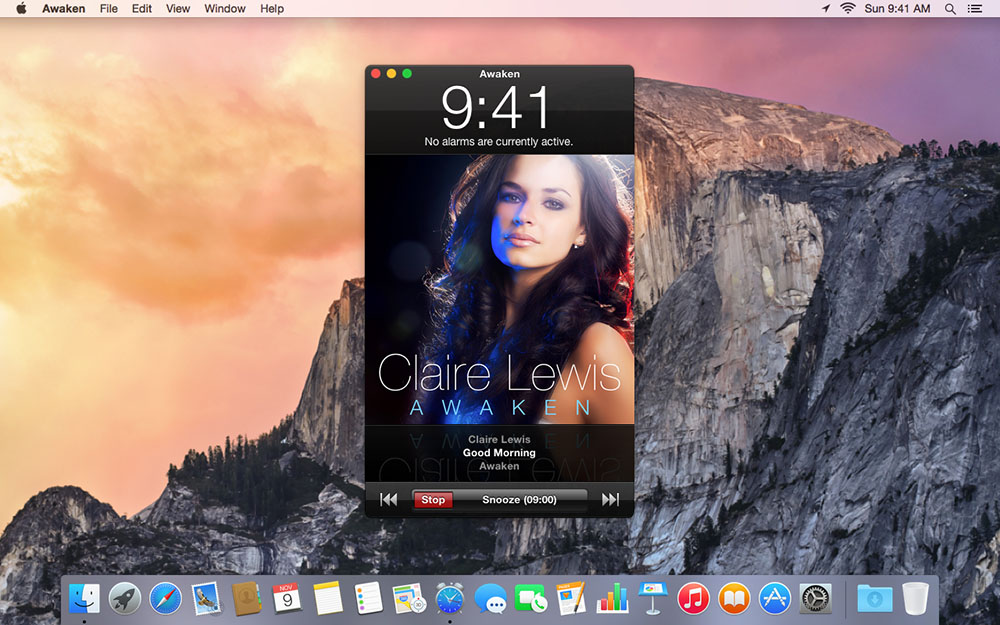Open Launchpad from the dock
Image resolution: width=1000 pixels, height=625 pixels.
tap(124, 599)
